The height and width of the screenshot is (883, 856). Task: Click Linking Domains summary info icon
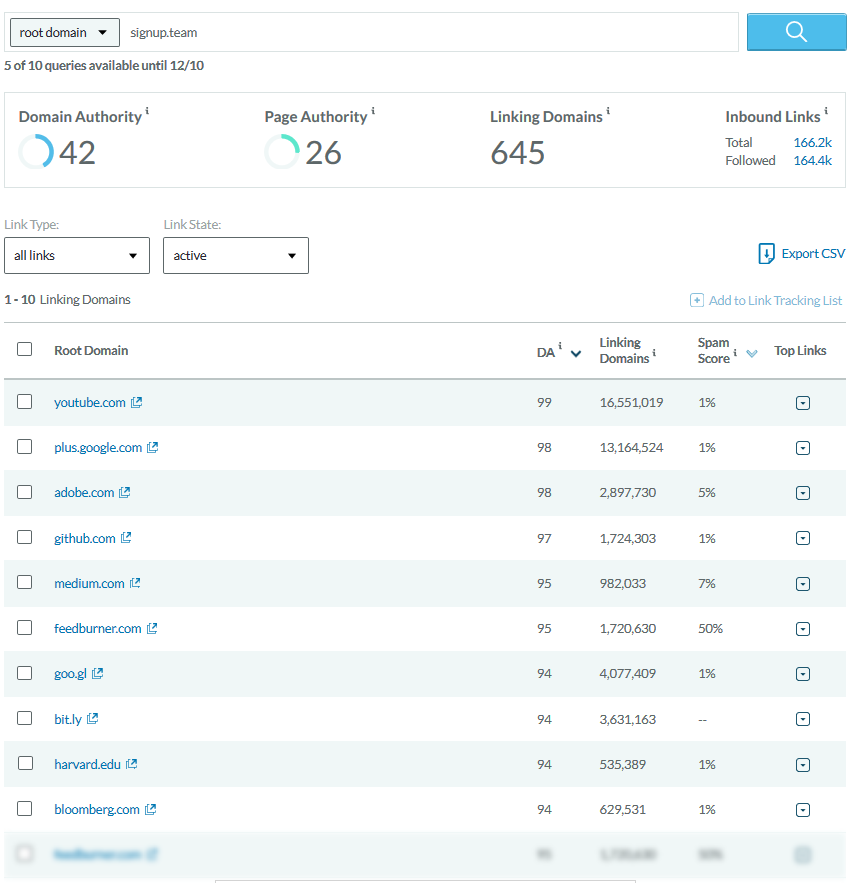coord(608,111)
